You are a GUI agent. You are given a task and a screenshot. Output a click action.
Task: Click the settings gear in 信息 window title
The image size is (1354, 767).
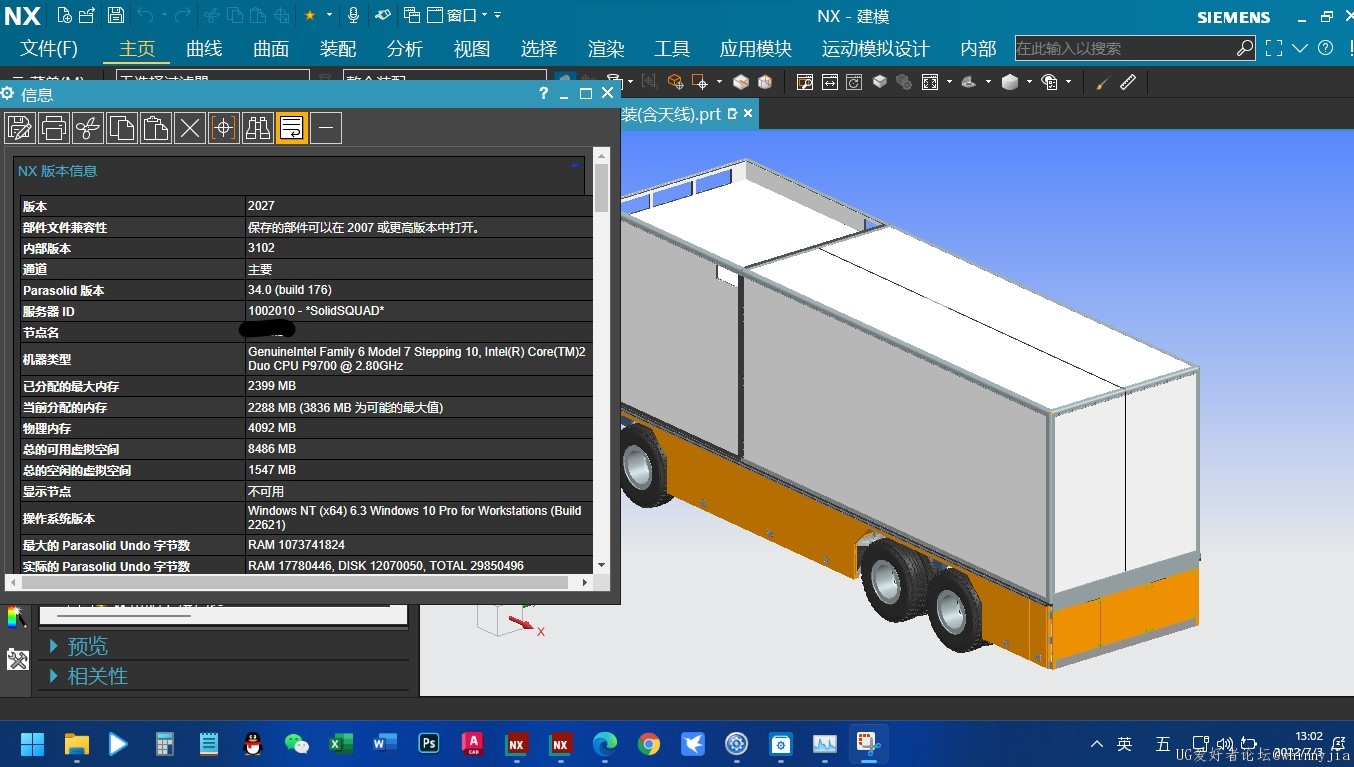(x=8, y=94)
